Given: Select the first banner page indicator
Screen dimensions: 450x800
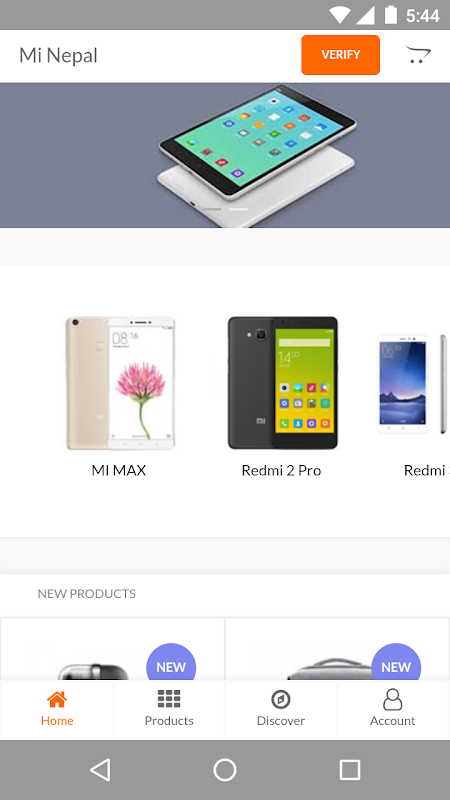Looking at the screenshot, I should (212, 209).
